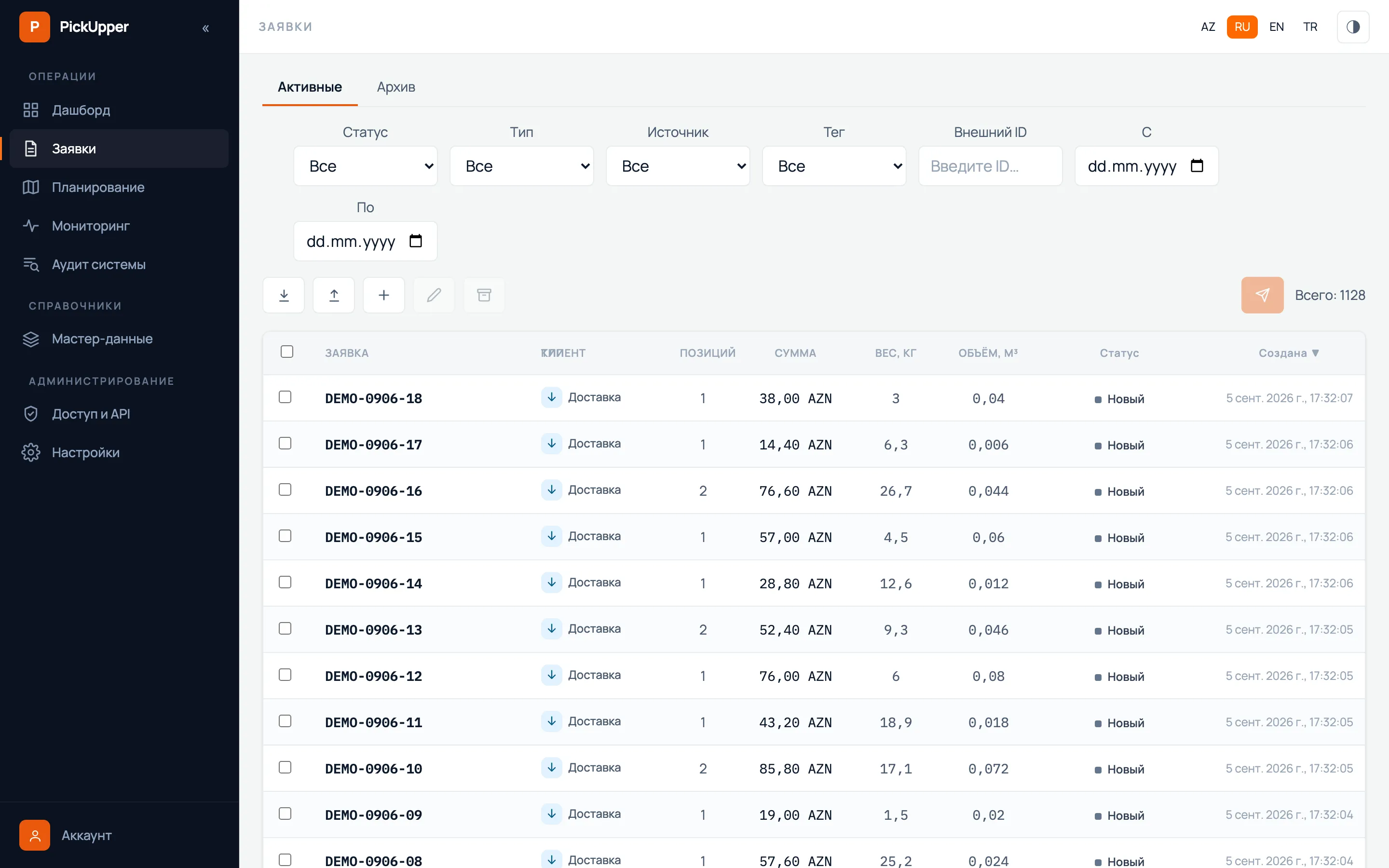The image size is (1389, 868).
Task: Click delivery arrow icon in DEMO-0906-15 row
Action: (x=552, y=536)
